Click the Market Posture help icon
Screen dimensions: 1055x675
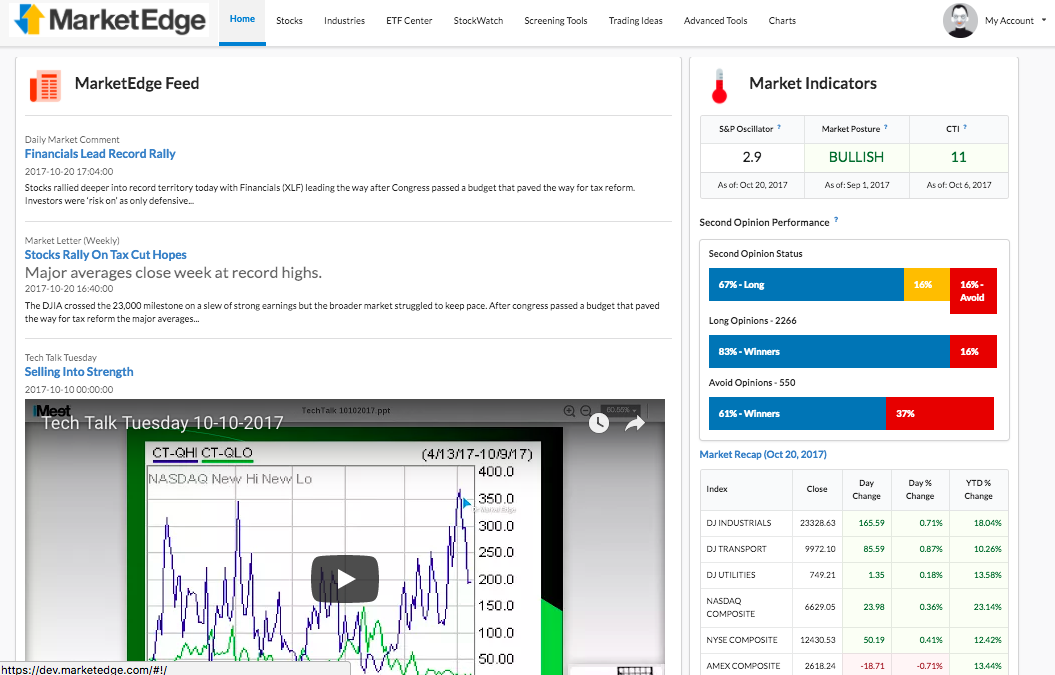point(885,128)
